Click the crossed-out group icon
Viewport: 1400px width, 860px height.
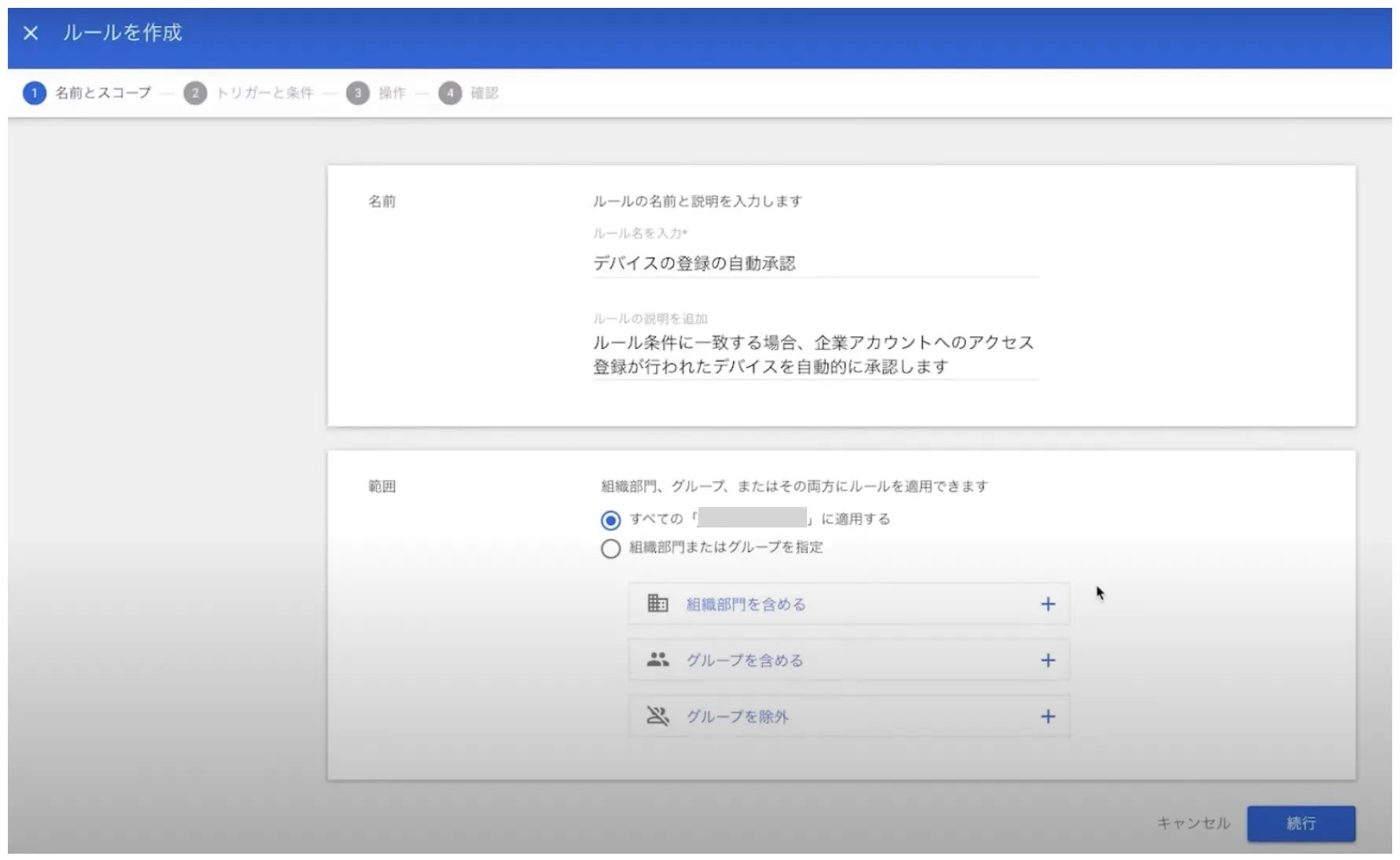658,716
